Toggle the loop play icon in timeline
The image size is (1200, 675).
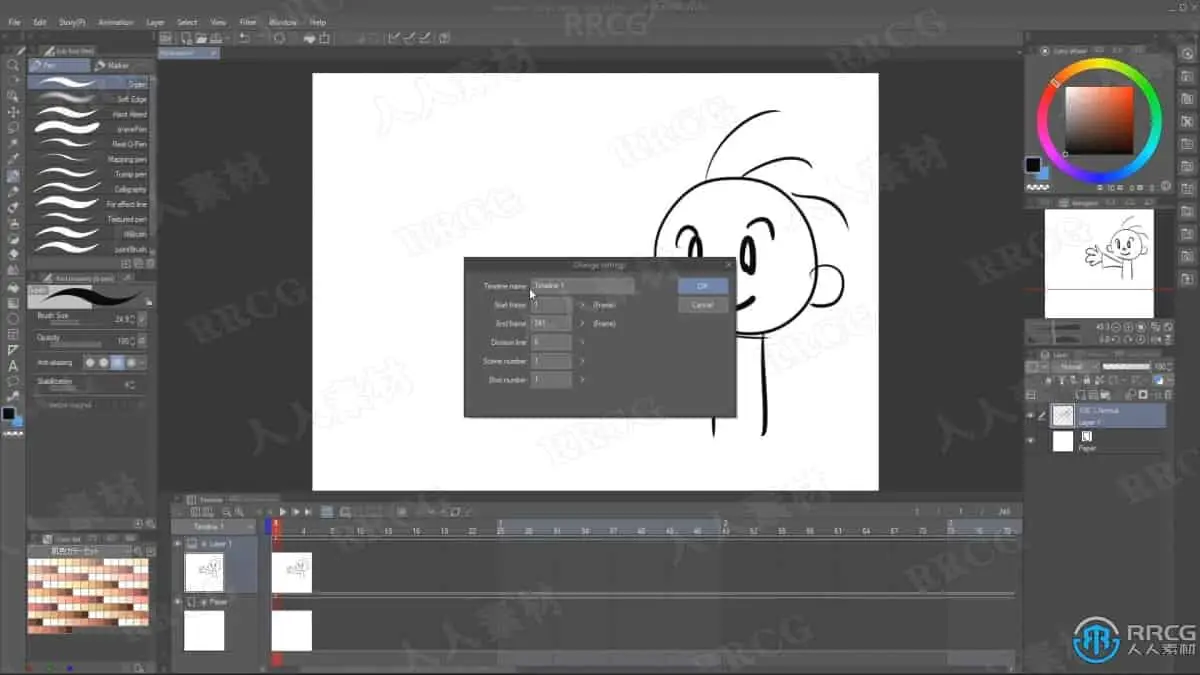[327, 511]
